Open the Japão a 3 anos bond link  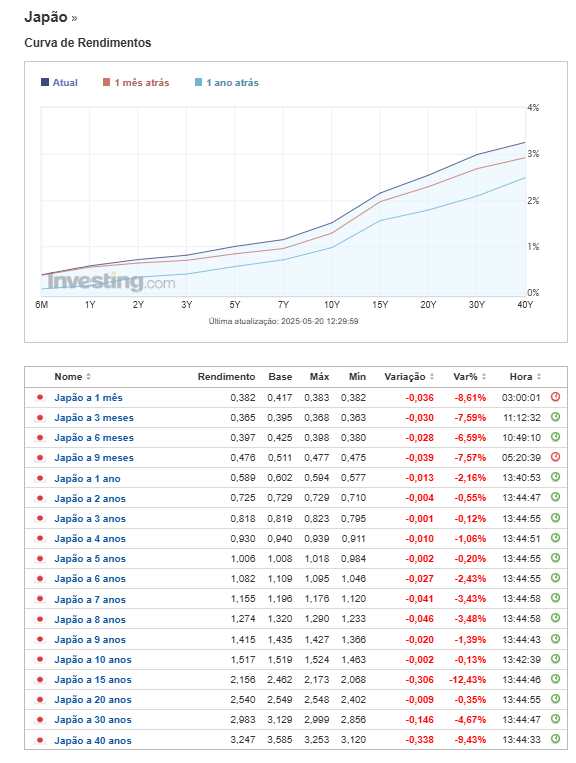click(90, 518)
